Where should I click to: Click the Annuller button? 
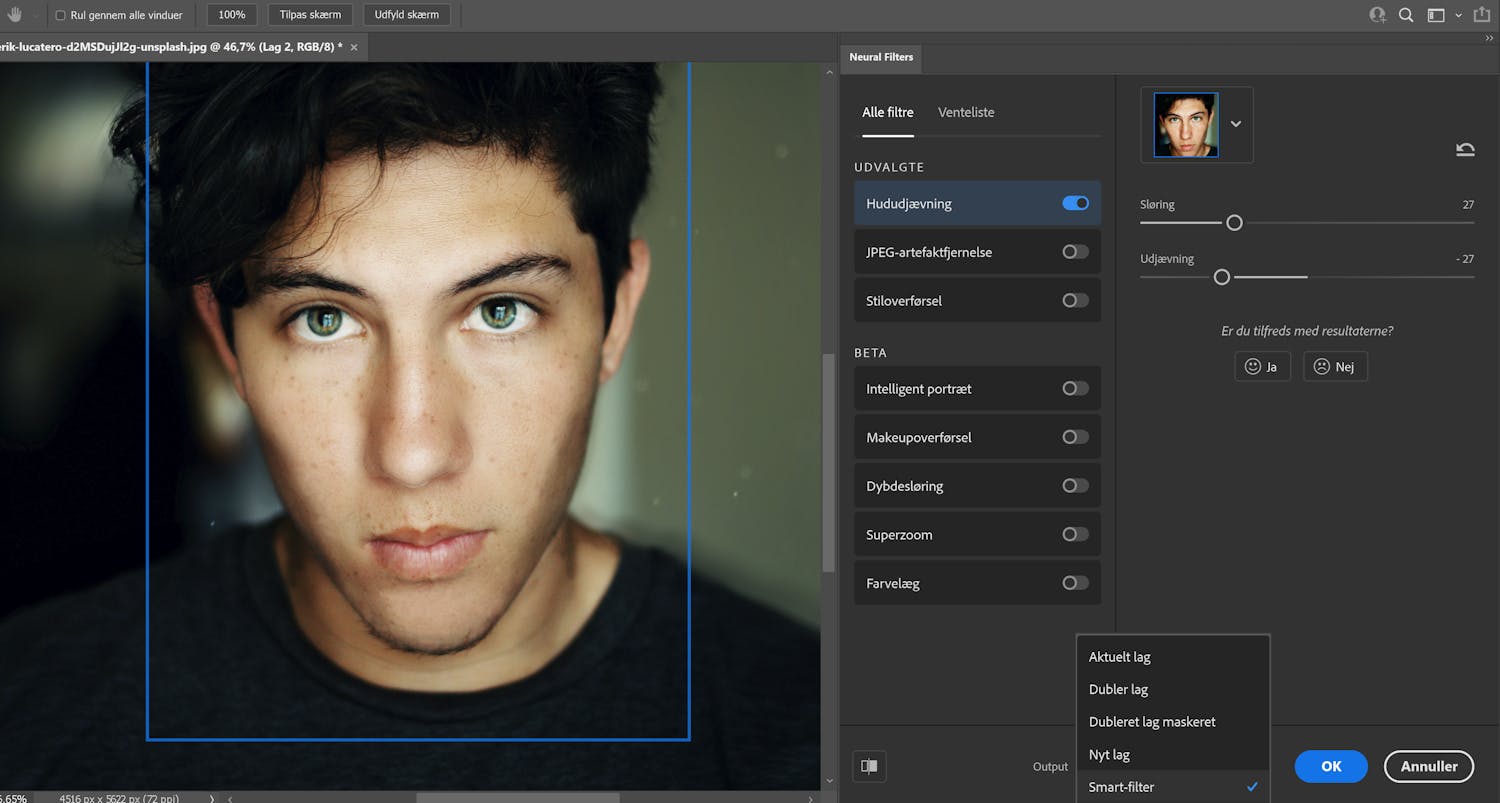(x=1428, y=766)
